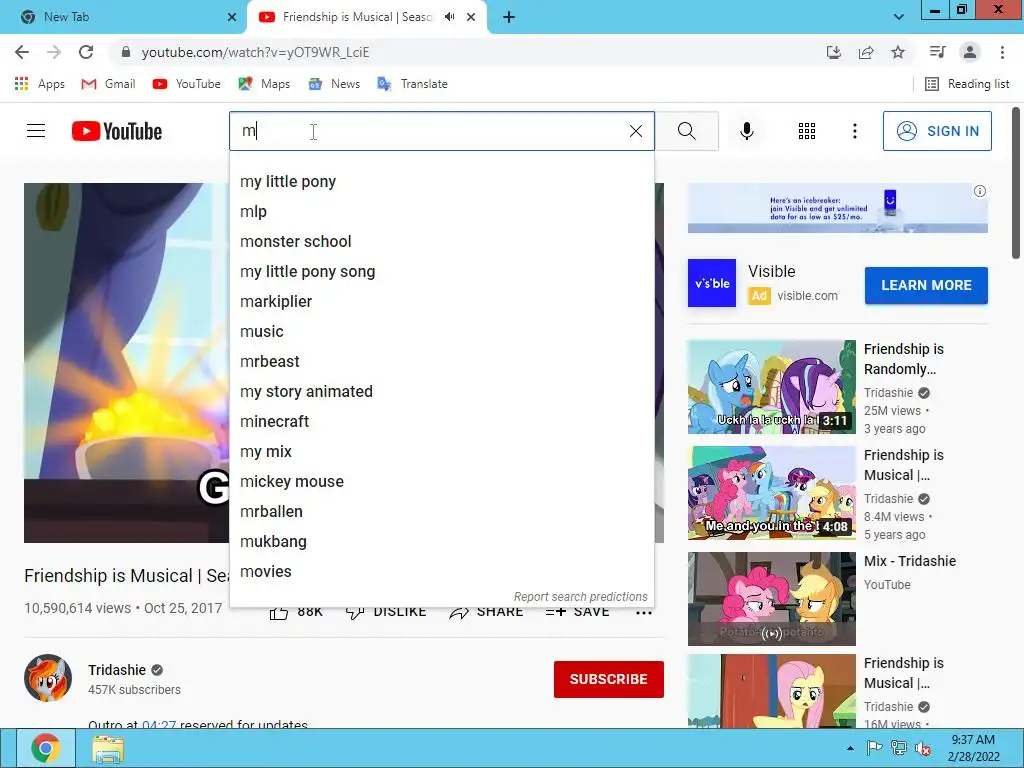Open the Tridashie channel name link
Screen dimensions: 1024x768
[x=117, y=670]
